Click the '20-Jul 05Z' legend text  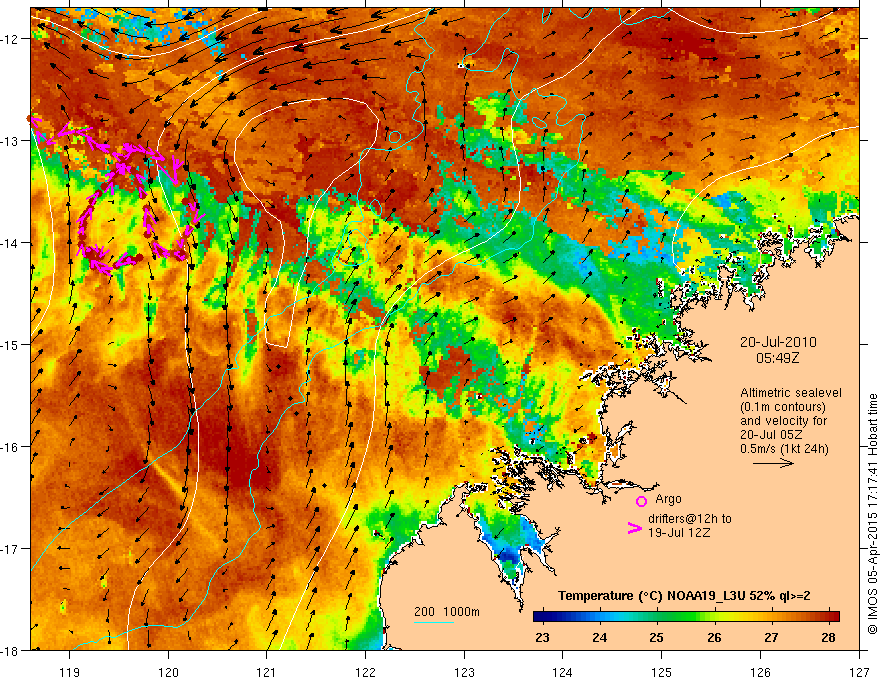tap(771, 435)
